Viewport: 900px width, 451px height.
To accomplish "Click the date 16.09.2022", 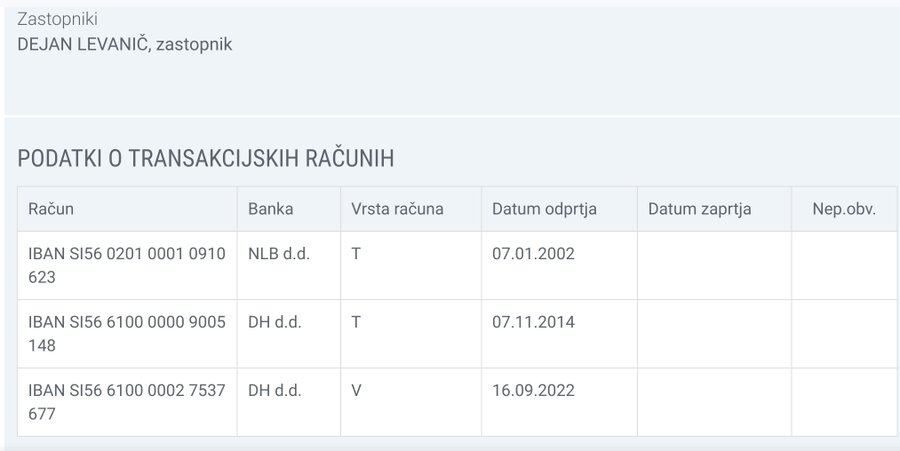I will click(x=533, y=390).
